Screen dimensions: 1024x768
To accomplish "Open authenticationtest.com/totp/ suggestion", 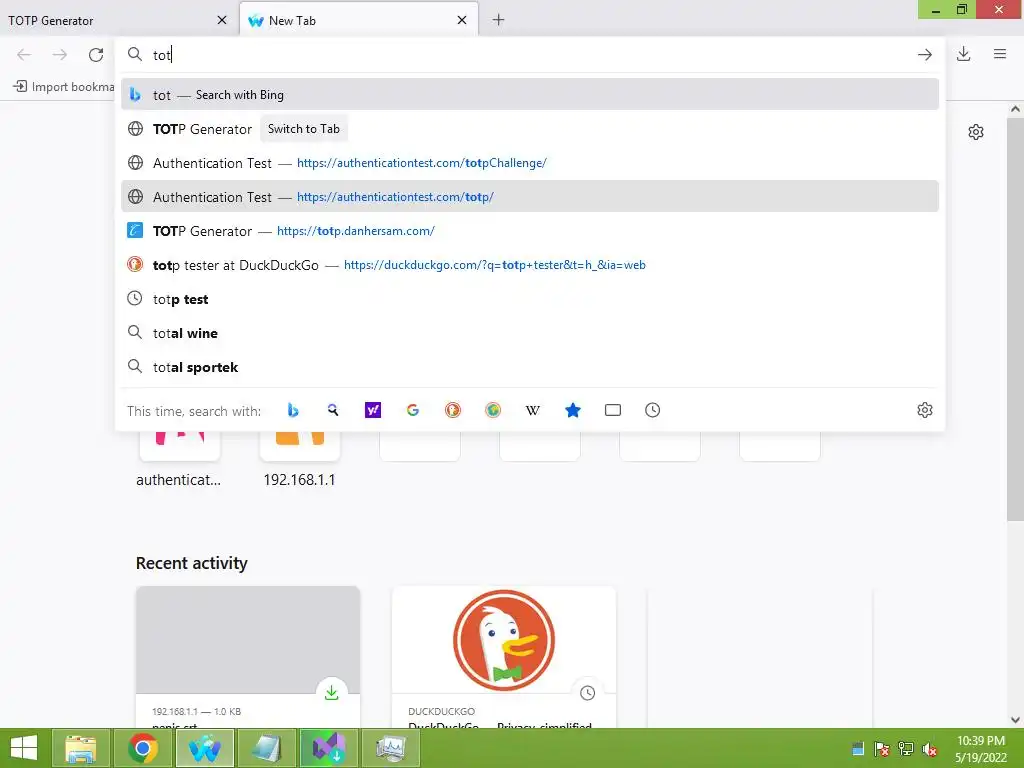I will [530, 197].
